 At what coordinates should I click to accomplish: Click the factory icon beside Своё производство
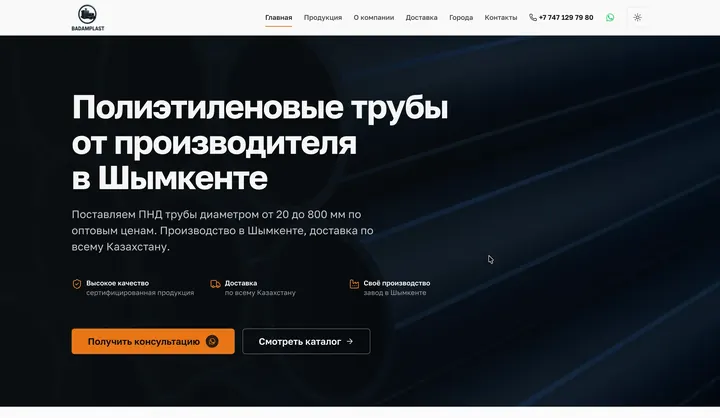(x=354, y=284)
